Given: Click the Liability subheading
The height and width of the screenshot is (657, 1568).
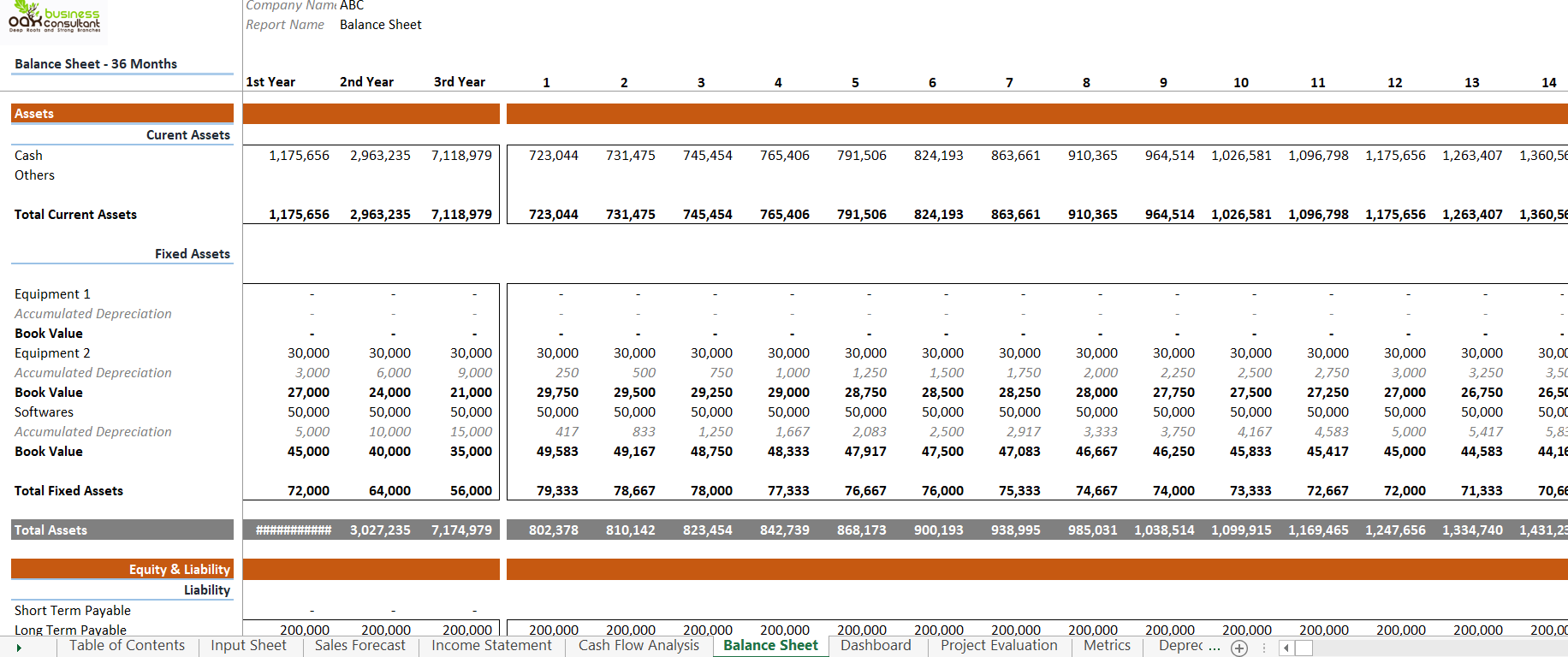Looking at the screenshot, I should coord(207,590).
